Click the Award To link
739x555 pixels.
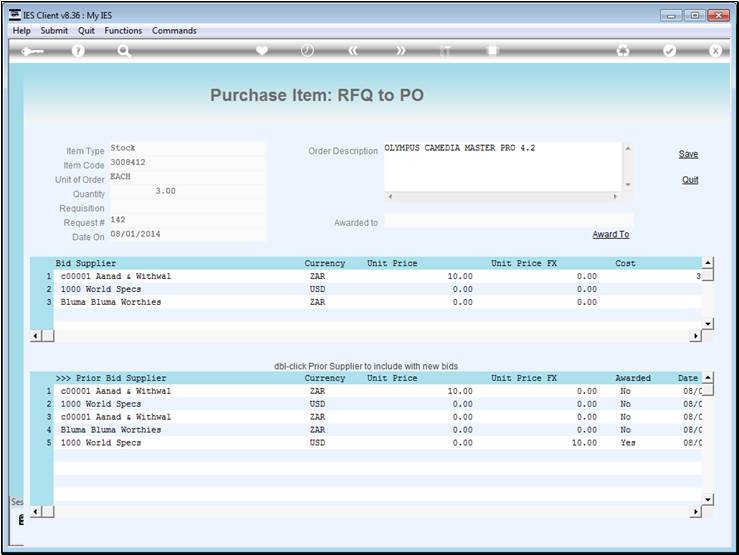611,234
